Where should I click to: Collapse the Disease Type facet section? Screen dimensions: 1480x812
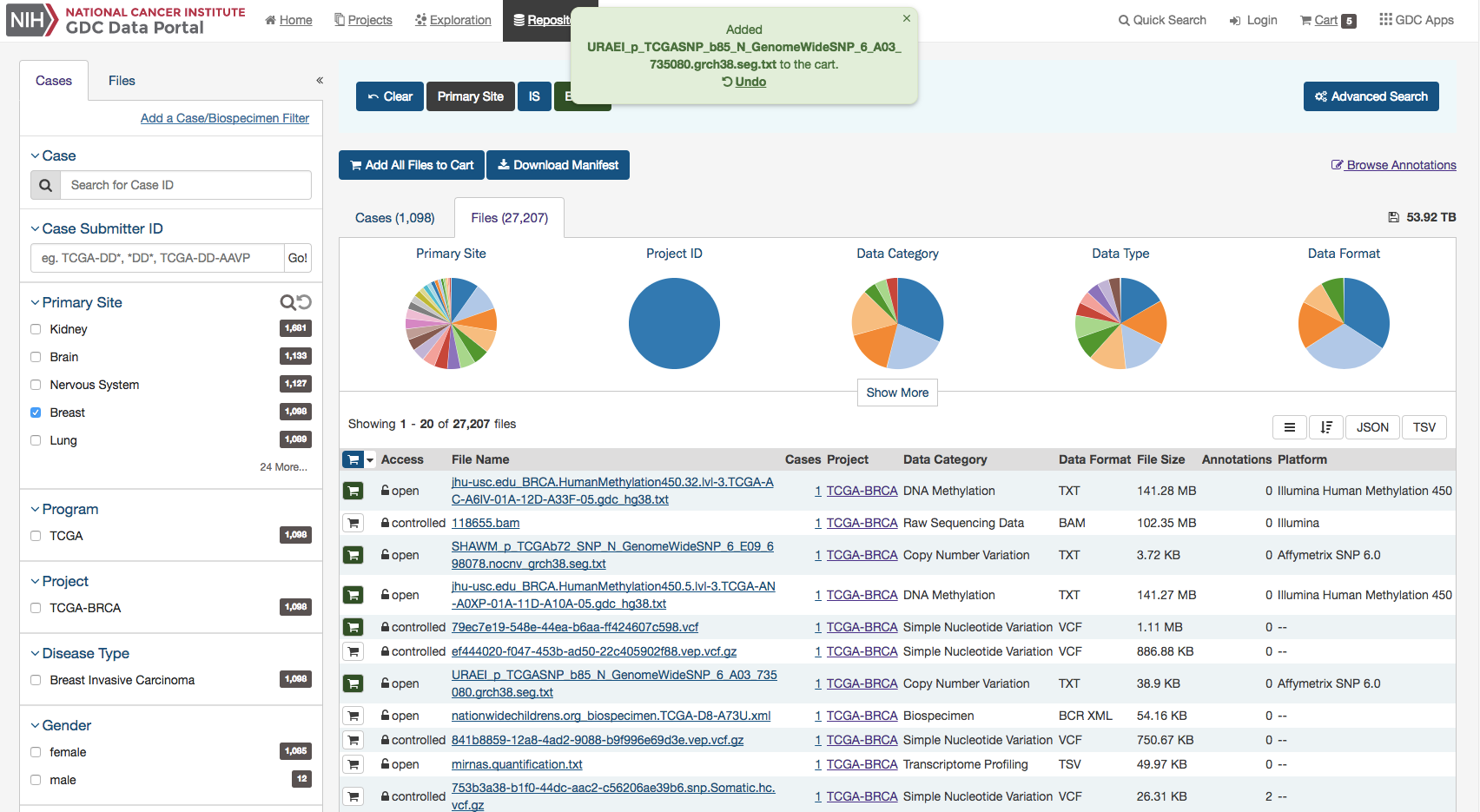[x=35, y=654]
